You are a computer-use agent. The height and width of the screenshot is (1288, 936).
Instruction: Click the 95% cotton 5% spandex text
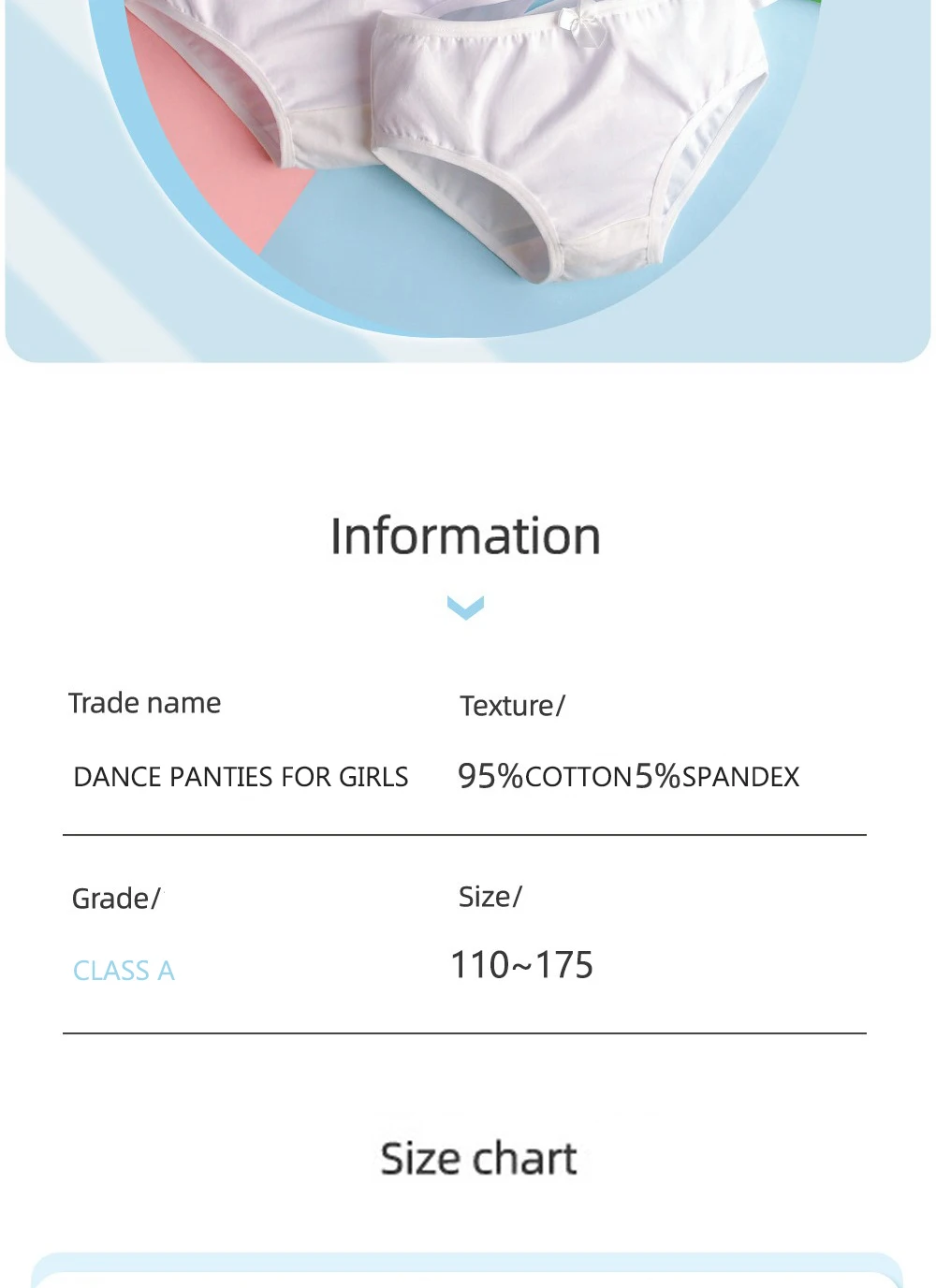point(628,776)
